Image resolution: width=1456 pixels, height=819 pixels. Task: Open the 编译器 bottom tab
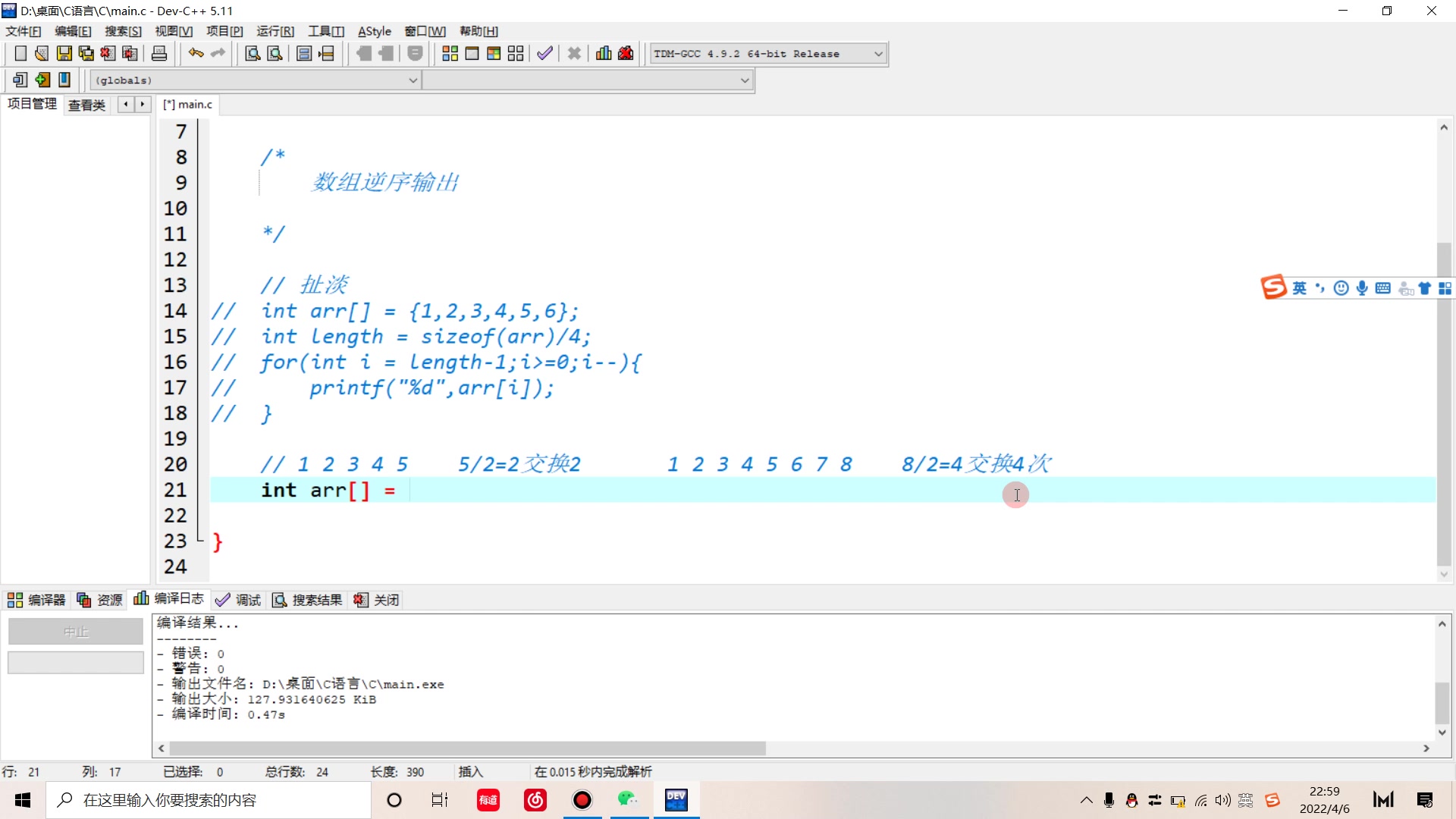click(x=36, y=600)
